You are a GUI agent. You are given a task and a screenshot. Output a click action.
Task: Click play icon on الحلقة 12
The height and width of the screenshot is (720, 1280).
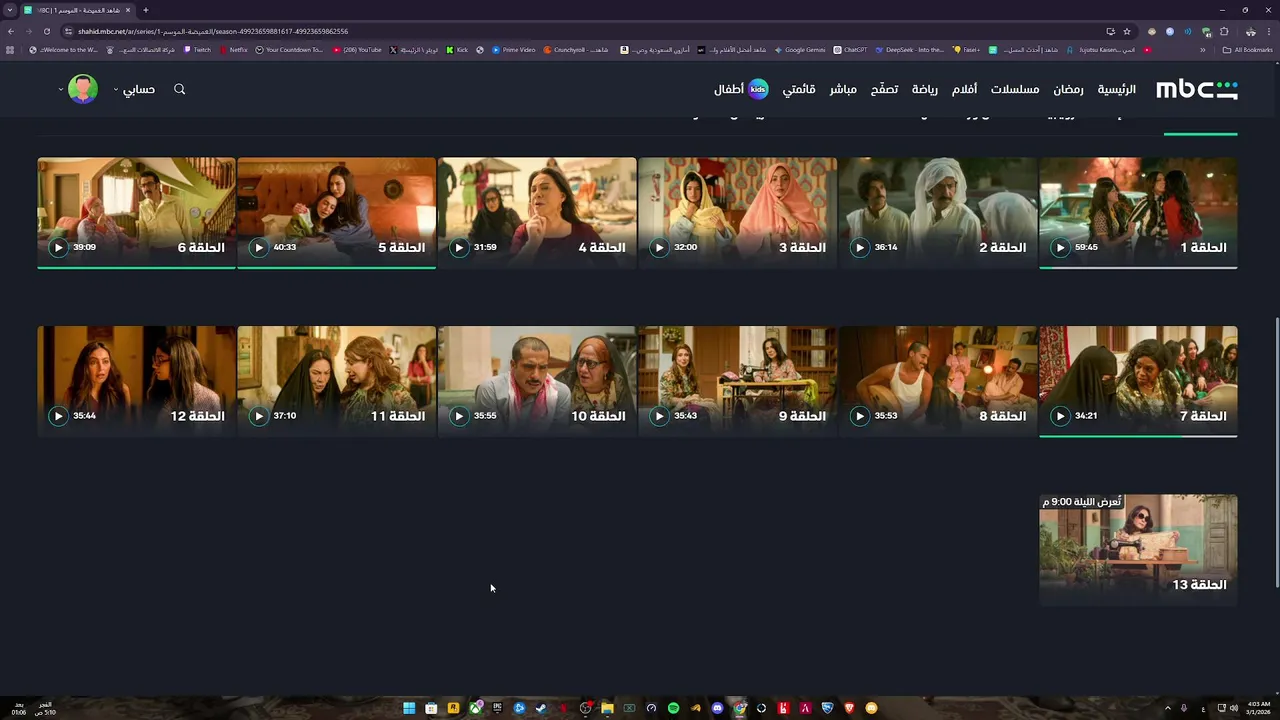(58, 416)
